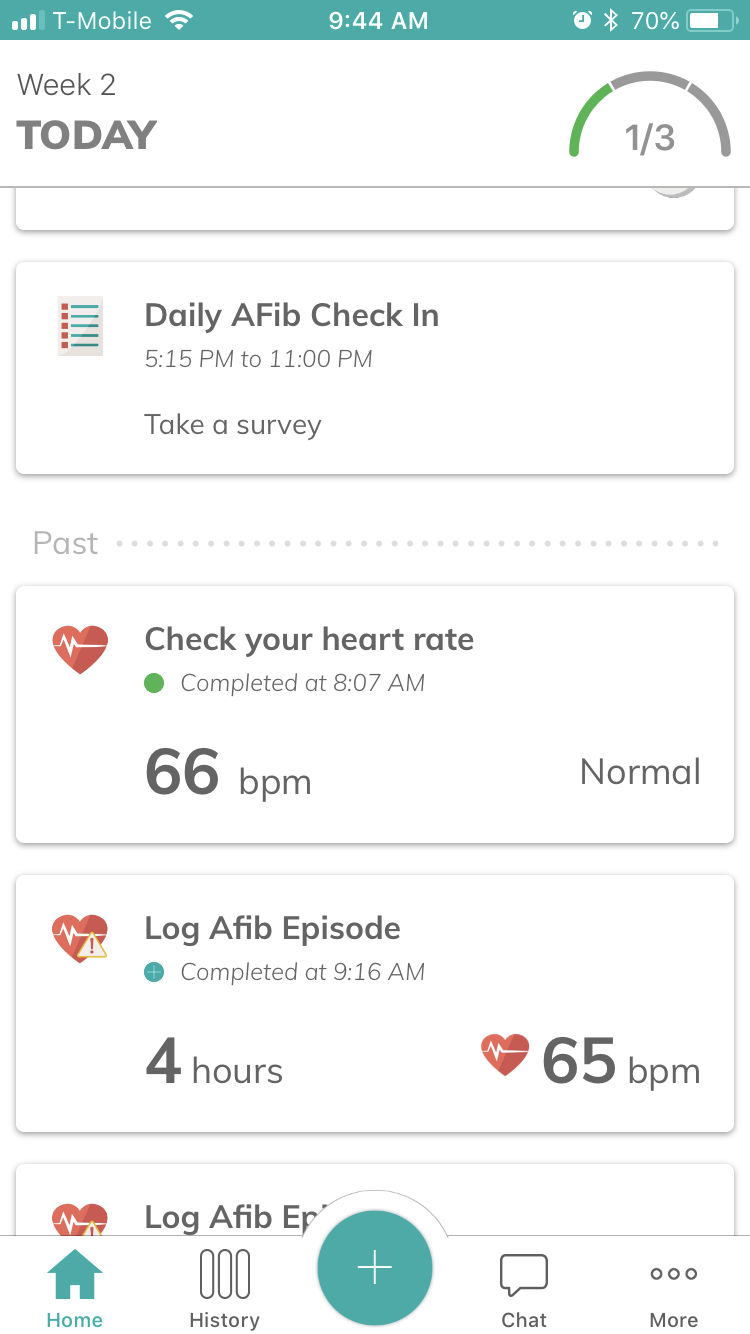750x1334 pixels.
Task: Tap the Home tab icon
Action: click(75, 1276)
